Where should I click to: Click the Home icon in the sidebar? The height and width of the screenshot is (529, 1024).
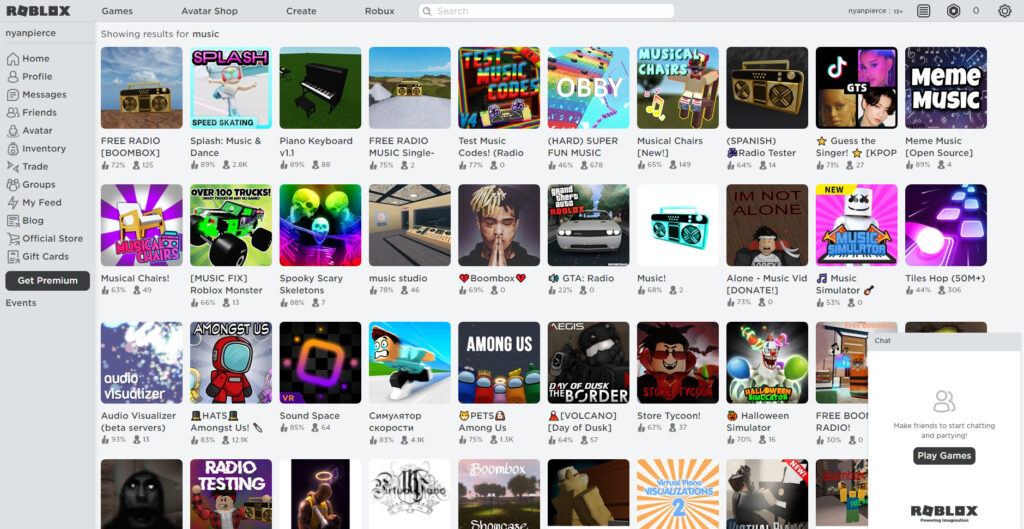point(12,59)
